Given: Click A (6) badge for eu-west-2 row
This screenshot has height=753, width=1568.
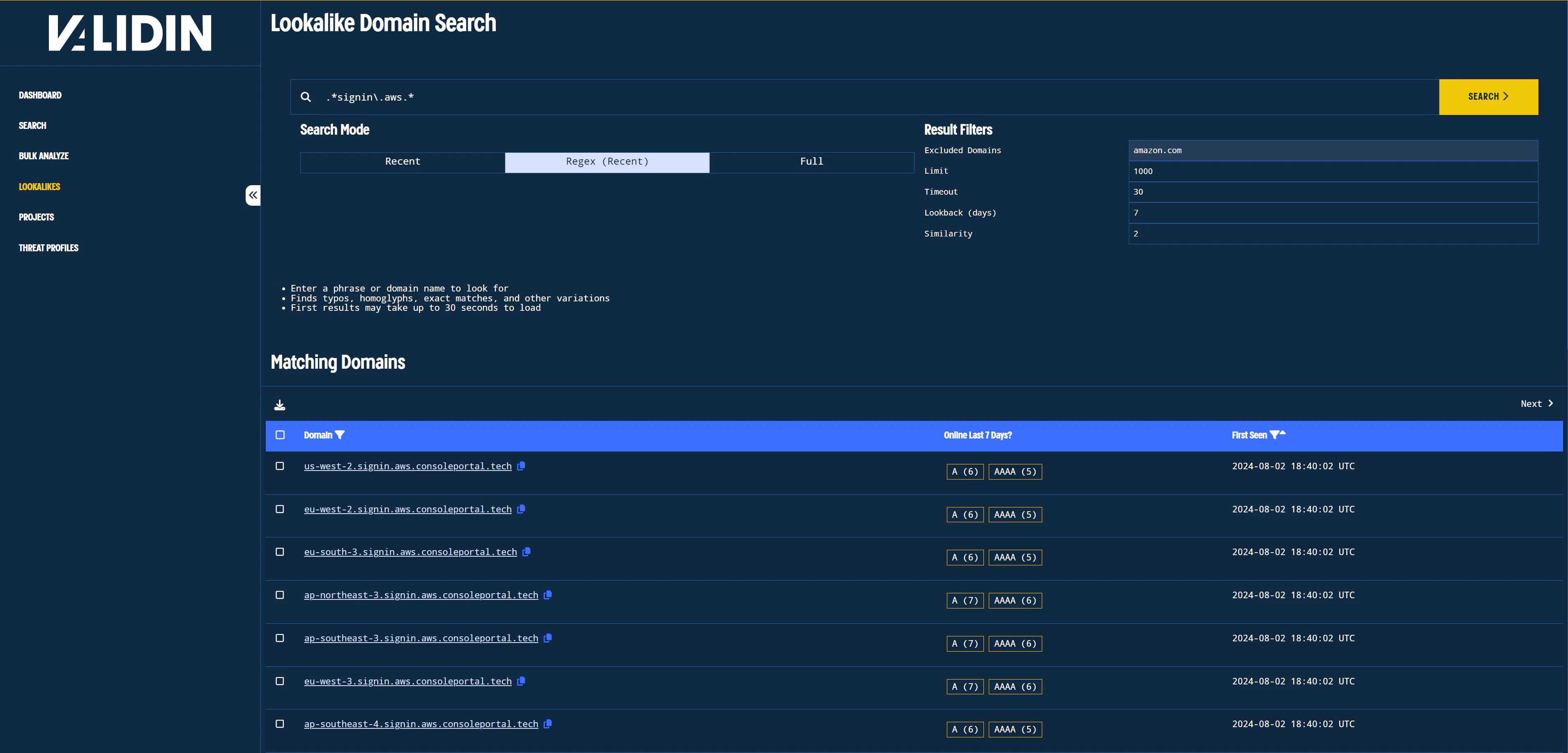Looking at the screenshot, I should [x=965, y=515].
